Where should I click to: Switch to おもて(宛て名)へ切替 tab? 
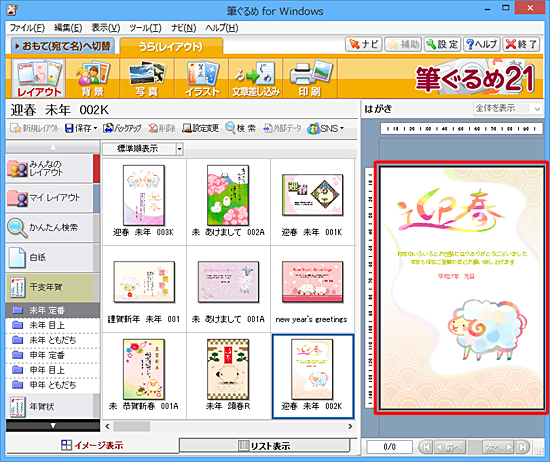63,46
